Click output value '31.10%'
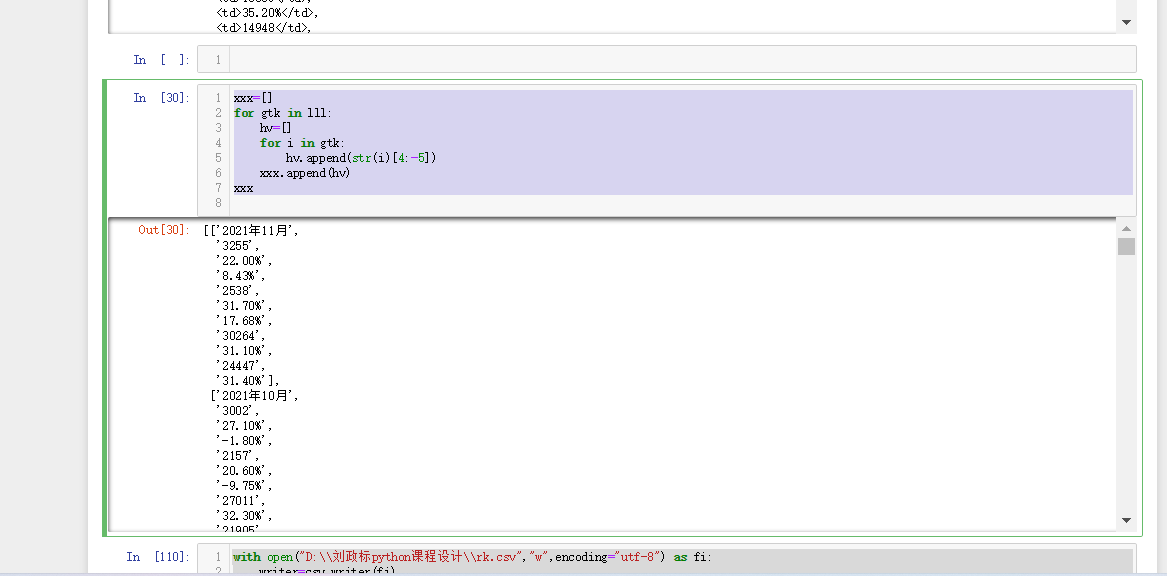Image resolution: width=1167 pixels, height=576 pixels. 244,351
